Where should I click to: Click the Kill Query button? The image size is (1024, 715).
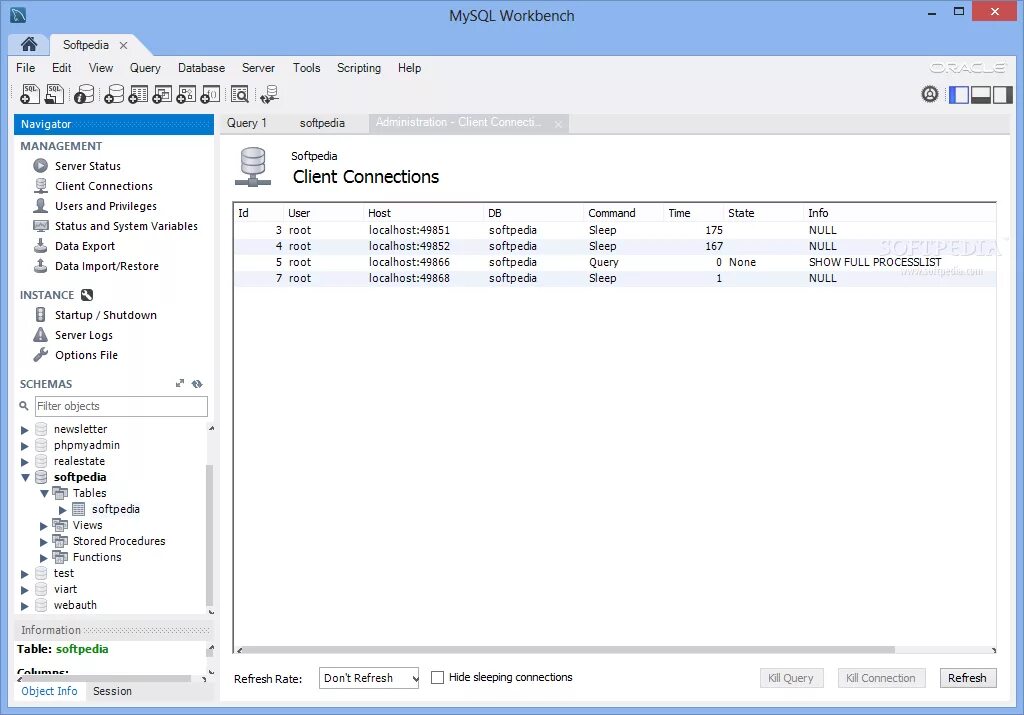pyautogui.click(x=791, y=678)
